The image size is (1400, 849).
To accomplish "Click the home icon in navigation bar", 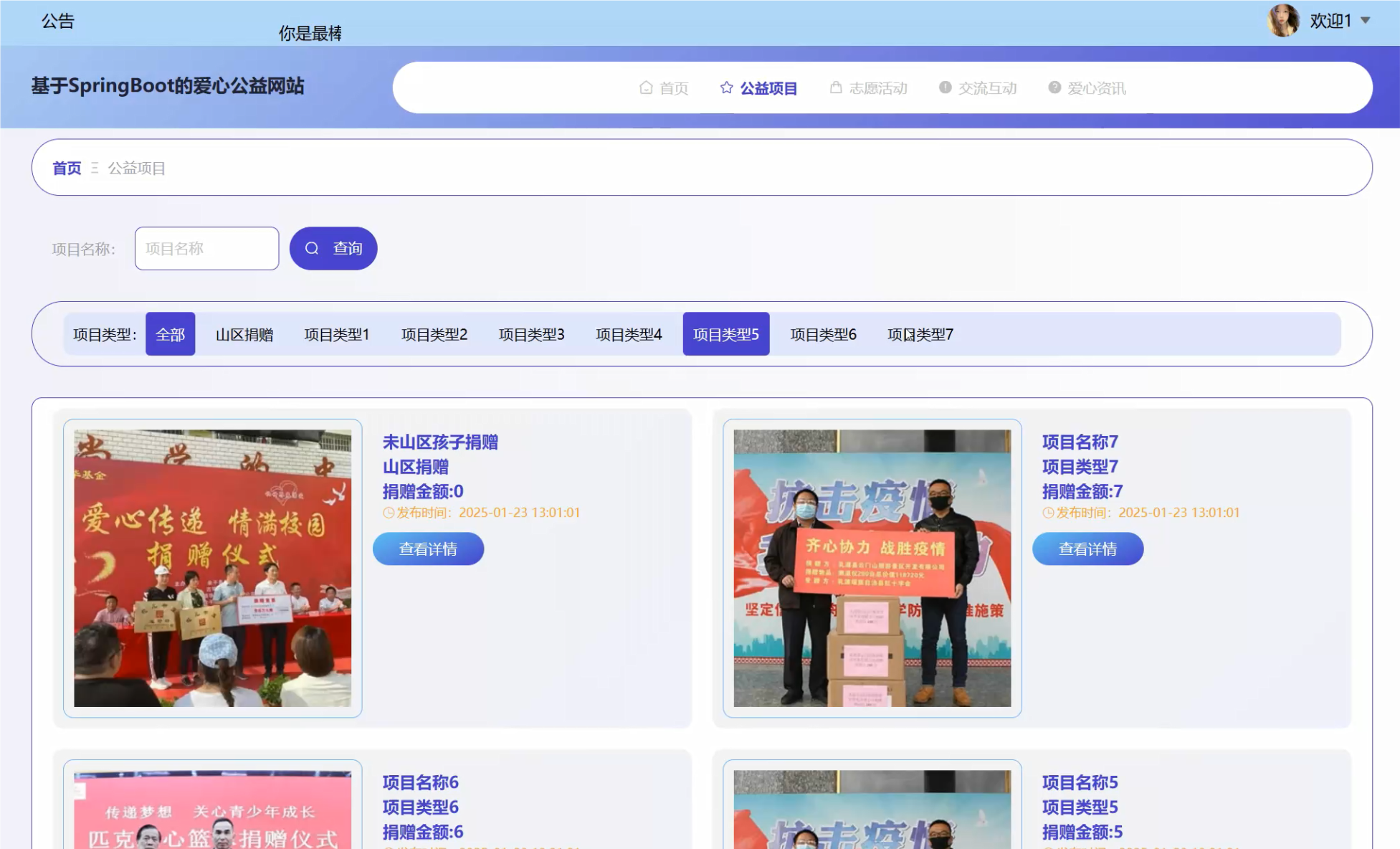I will coord(646,87).
